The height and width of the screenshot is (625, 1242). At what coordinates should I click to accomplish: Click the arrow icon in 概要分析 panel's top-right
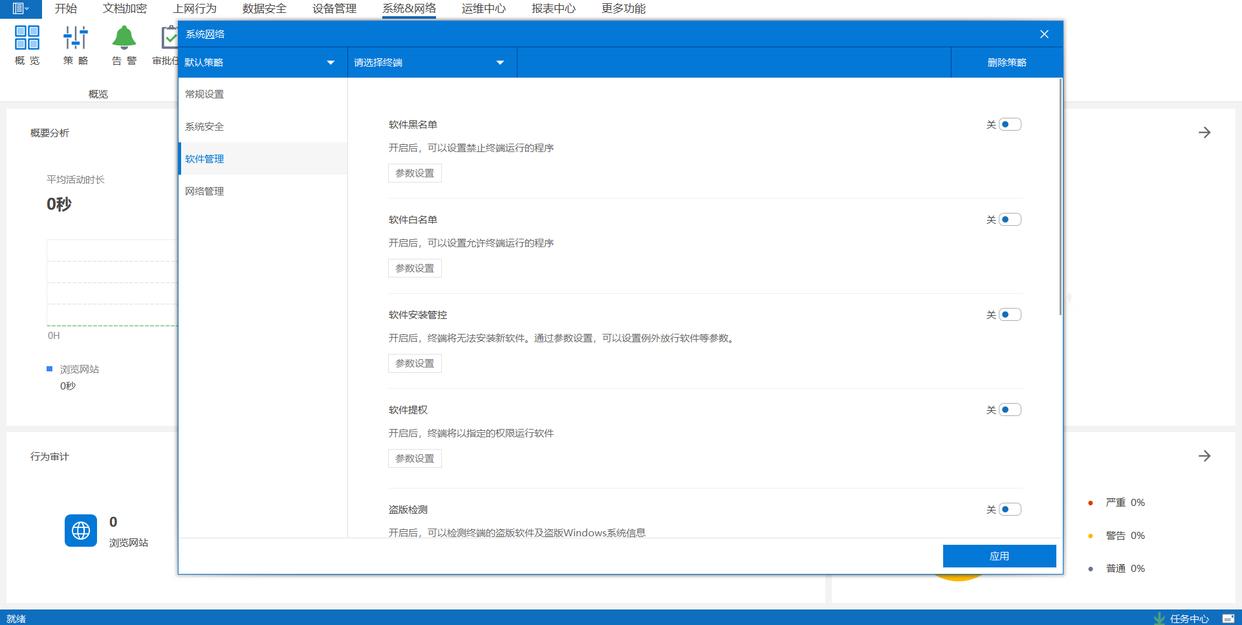tap(1204, 132)
